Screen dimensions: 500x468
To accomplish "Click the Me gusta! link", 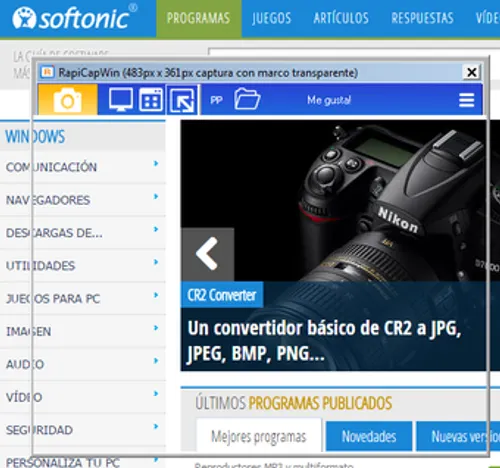I will click(329, 100).
